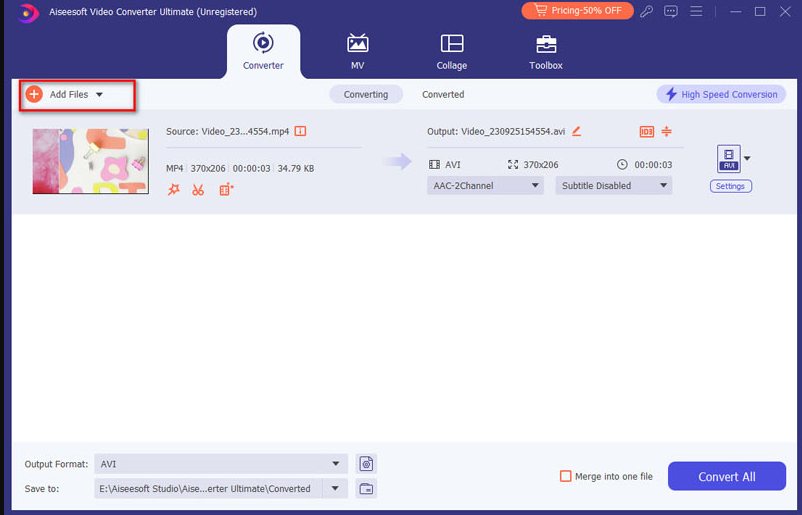The width and height of the screenshot is (802, 515).
Task: Edit ID3 metadata icon
Action: pyautogui.click(x=647, y=131)
